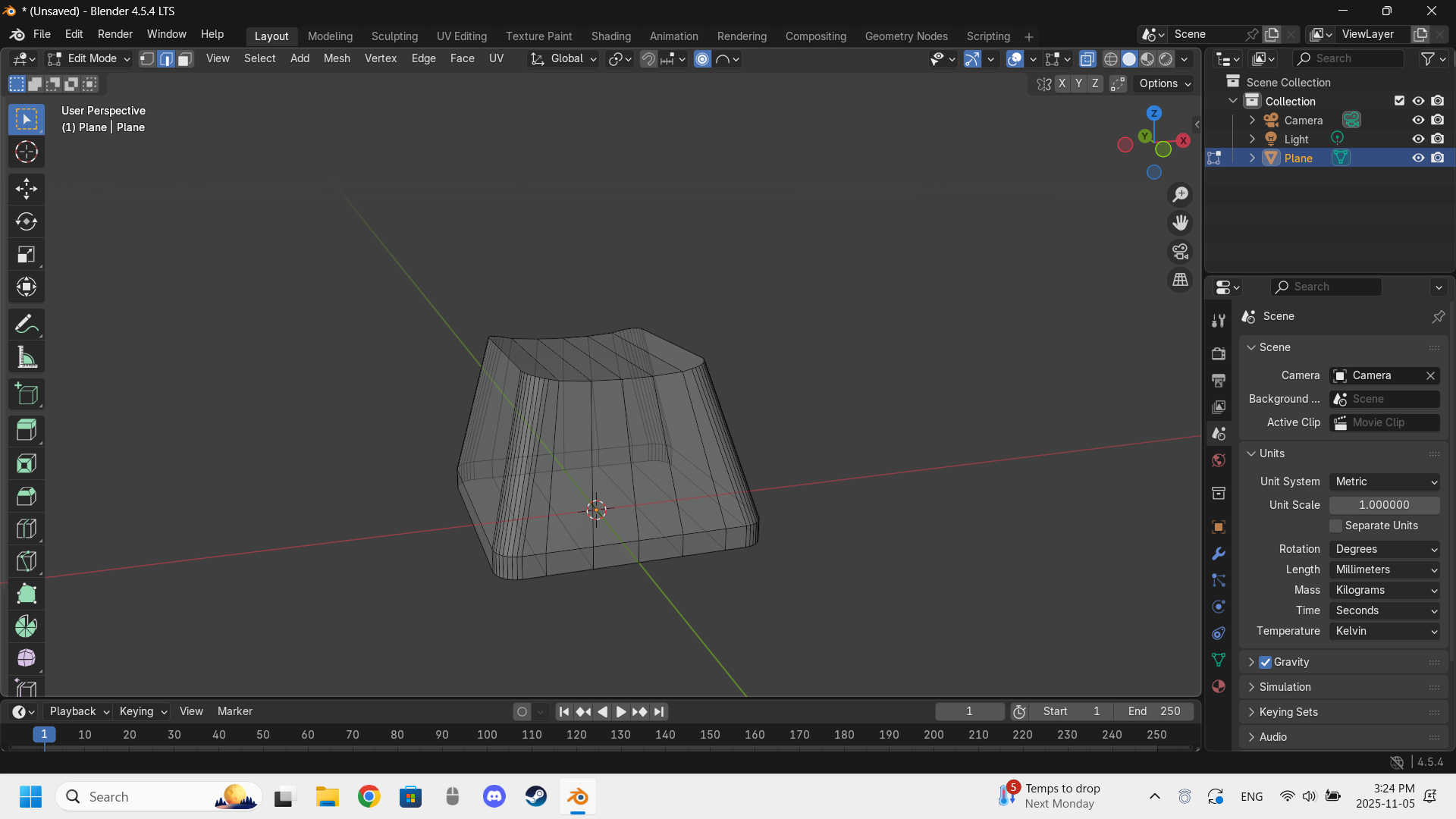This screenshot has height=819, width=1456.
Task: Enable the Separate Units checkbox
Action: coord(1336,526)
